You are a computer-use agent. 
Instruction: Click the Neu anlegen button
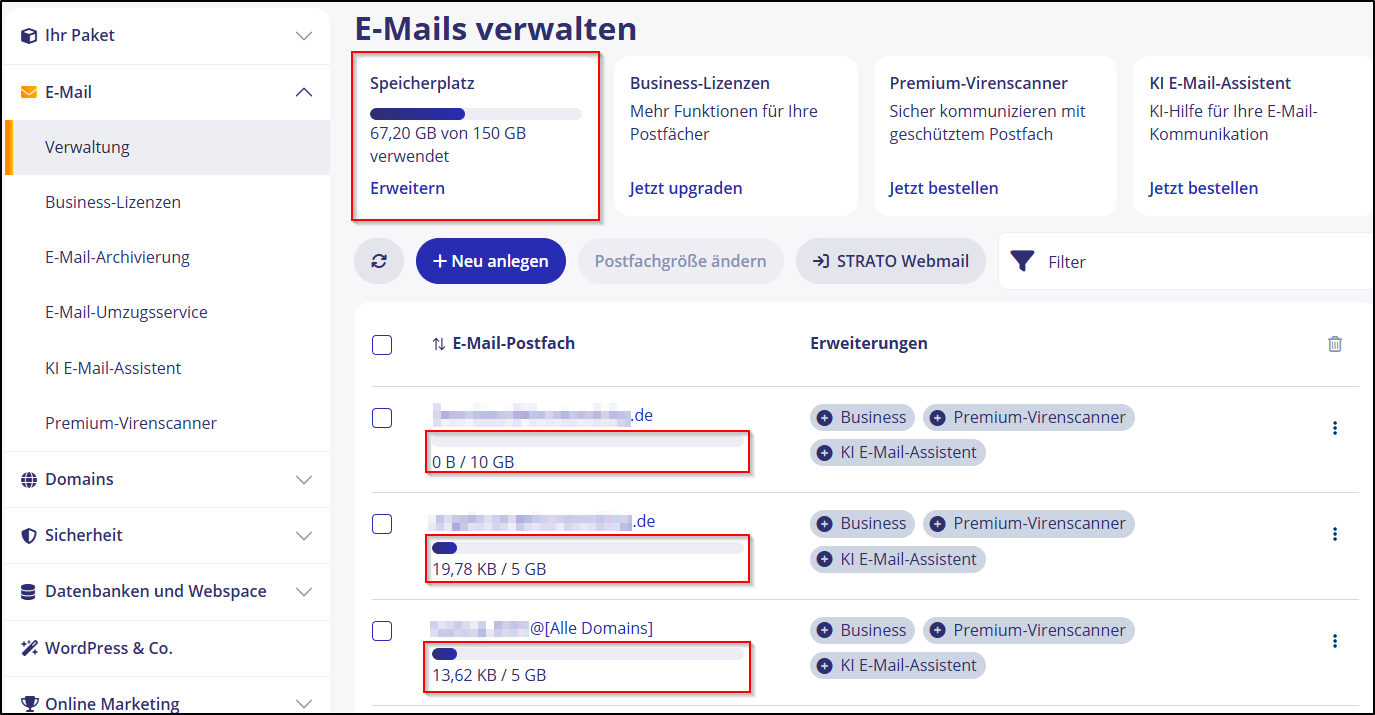click(x=490, y=260)
